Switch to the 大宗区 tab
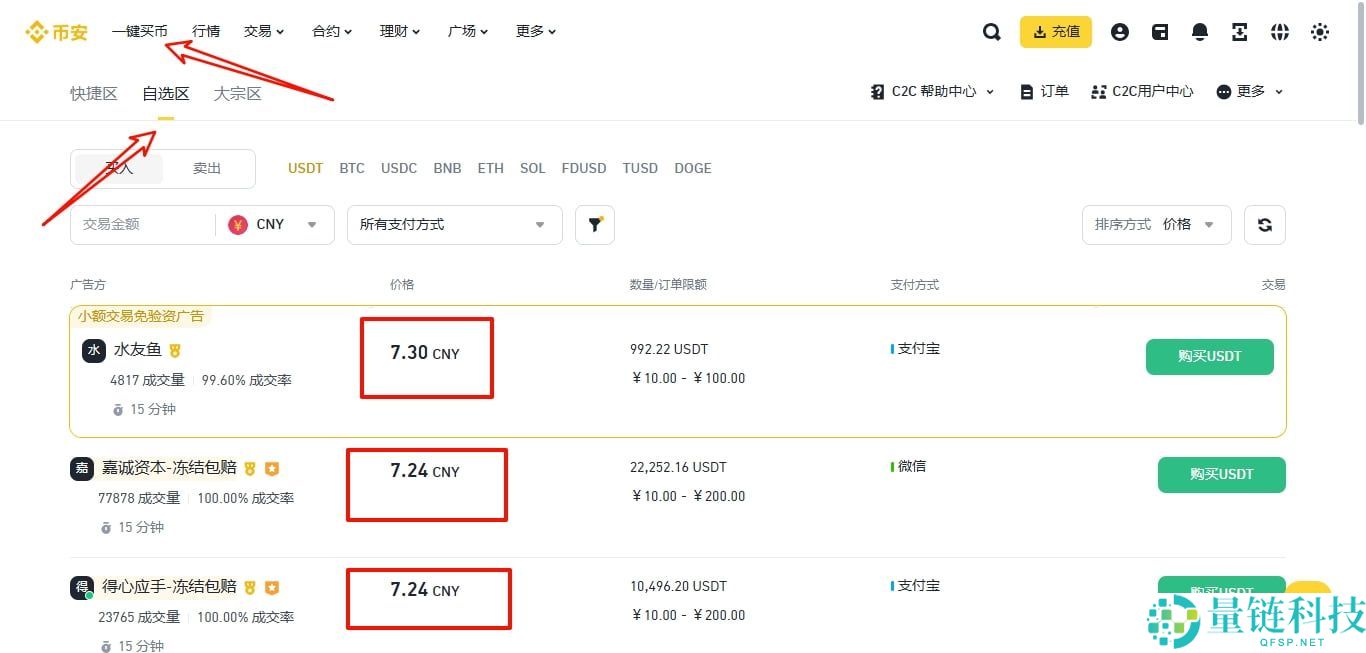 click(237, 93)
